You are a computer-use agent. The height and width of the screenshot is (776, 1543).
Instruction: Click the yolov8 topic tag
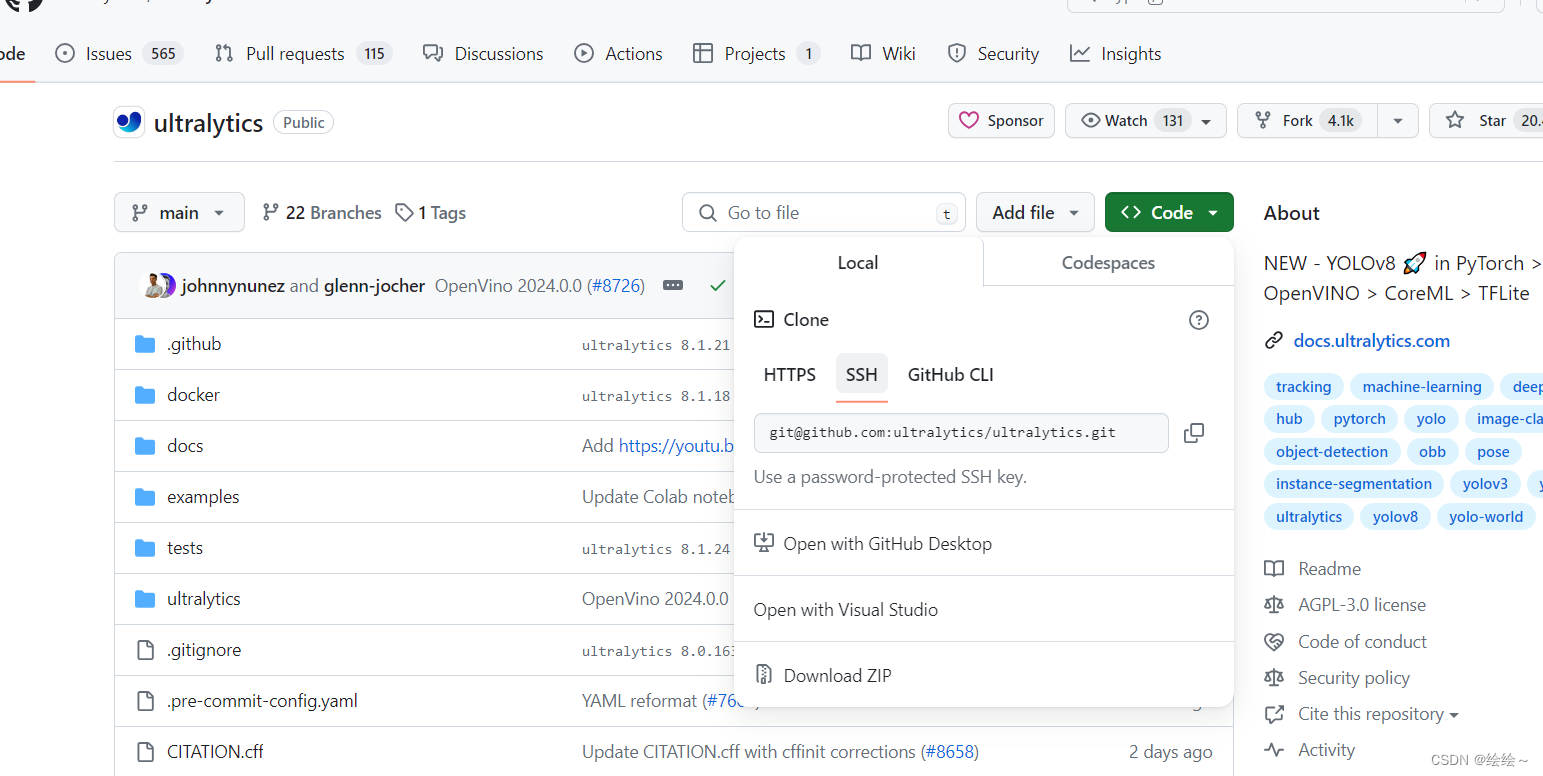click(x=1395, y=517)
